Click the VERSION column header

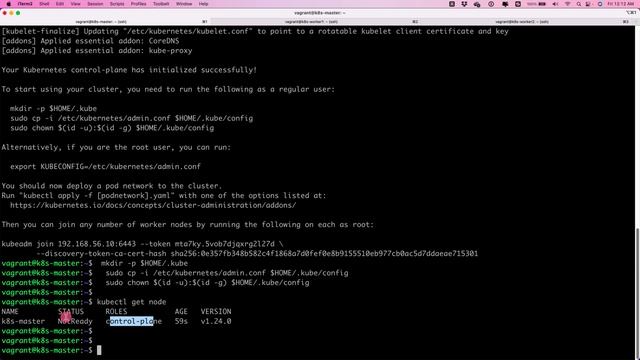(216, 311)
